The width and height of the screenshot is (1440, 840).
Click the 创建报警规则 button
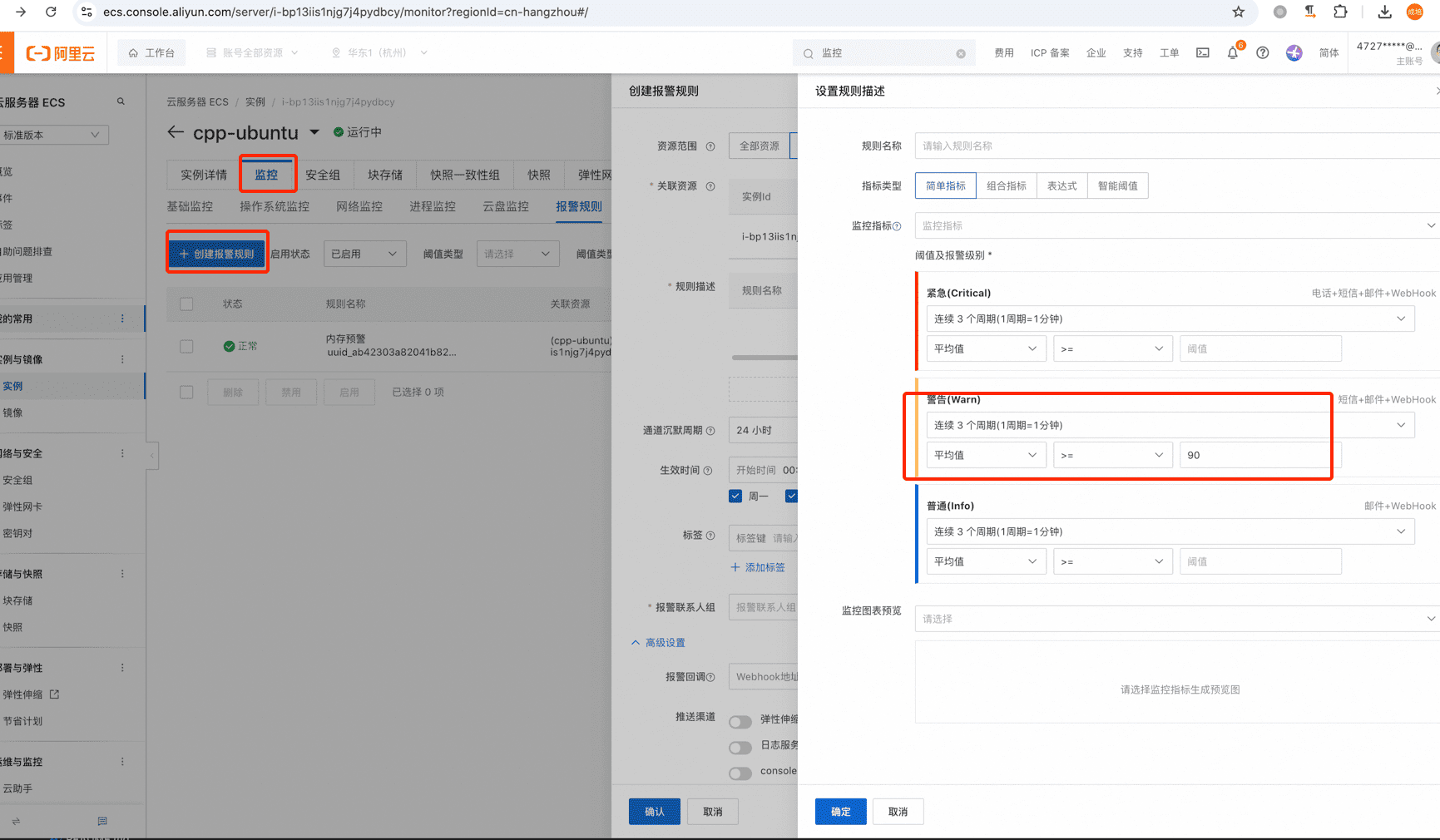217,254
